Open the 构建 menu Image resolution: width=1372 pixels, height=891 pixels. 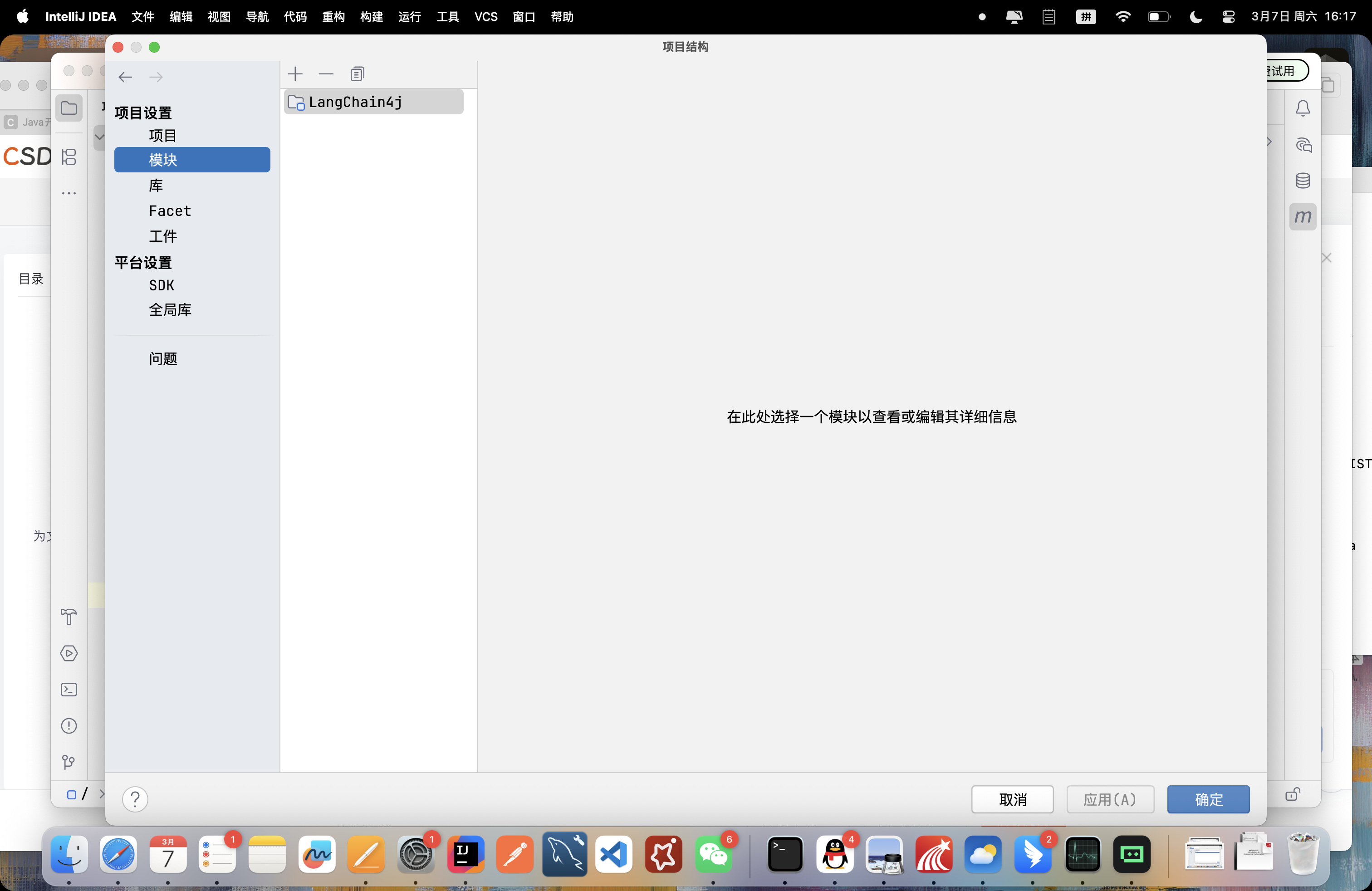(372, 17)
